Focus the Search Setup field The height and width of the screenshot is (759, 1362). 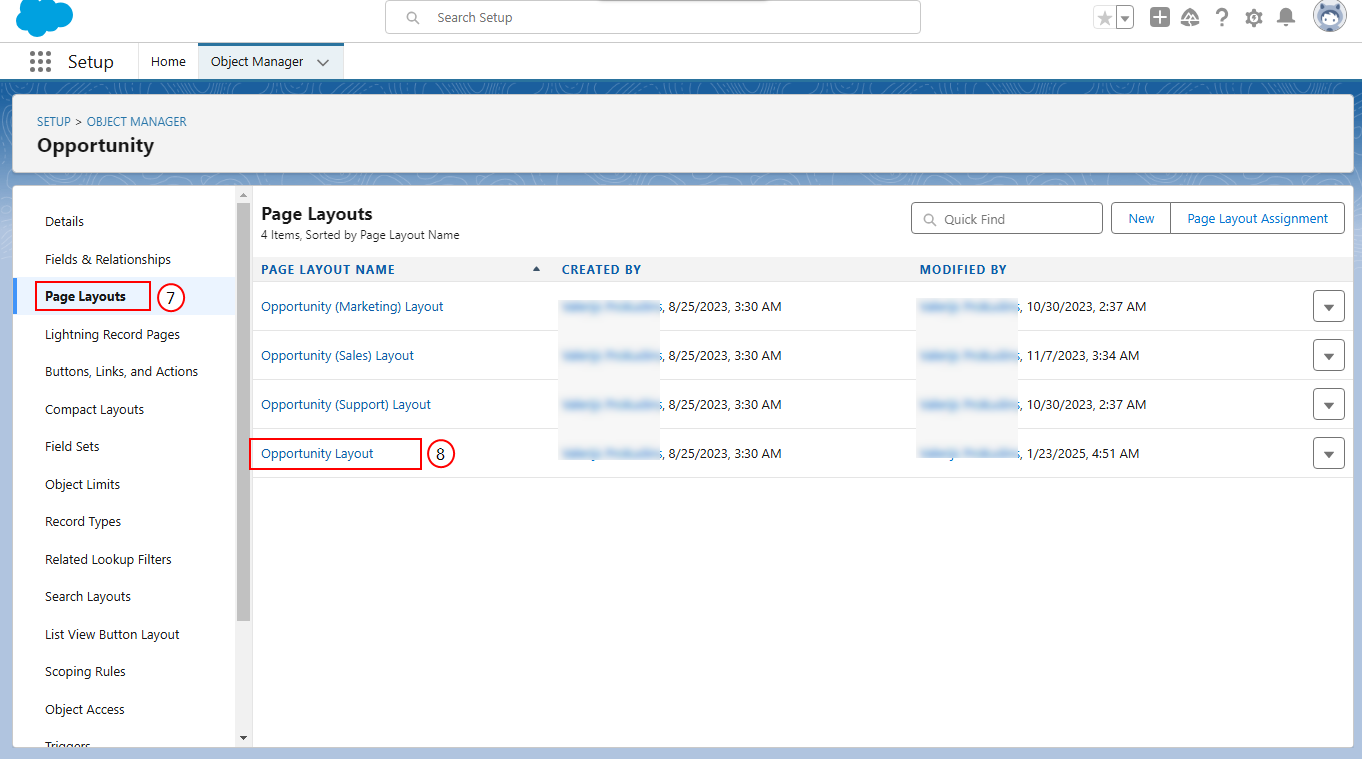[x=653, y=18]
